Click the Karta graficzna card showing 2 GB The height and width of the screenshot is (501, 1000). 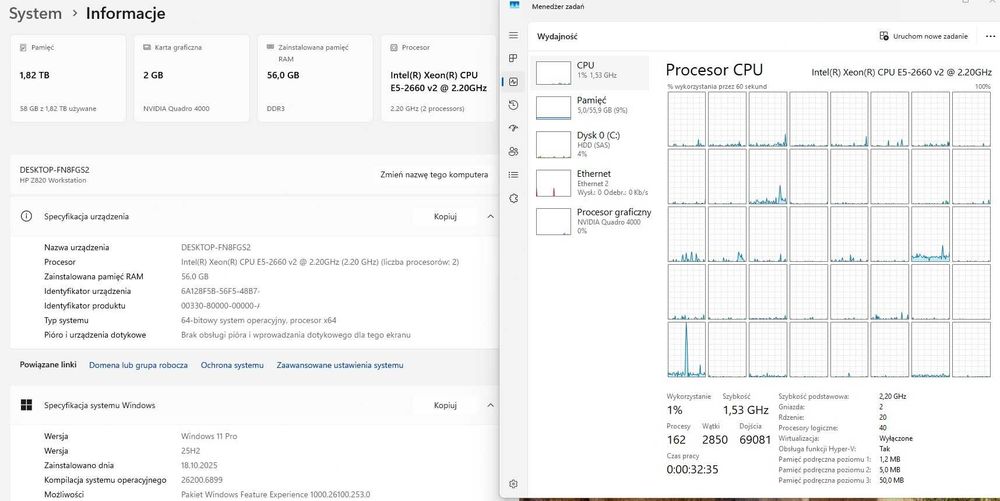click(192, 78)
